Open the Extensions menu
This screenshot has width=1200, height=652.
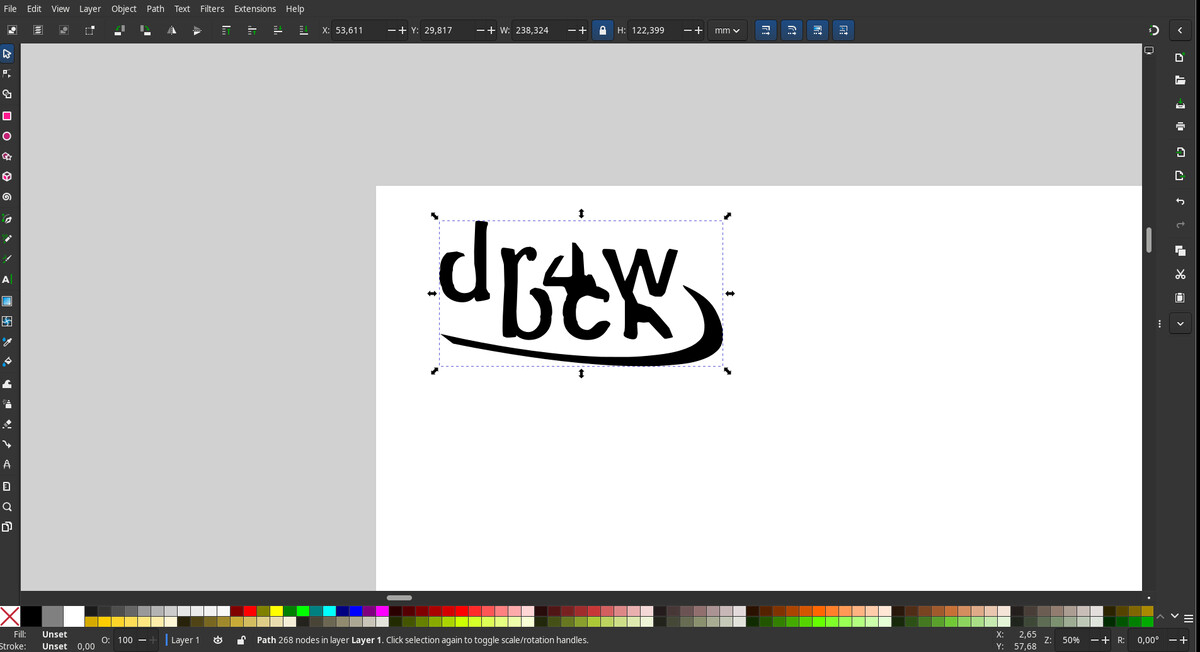point(255,9)
